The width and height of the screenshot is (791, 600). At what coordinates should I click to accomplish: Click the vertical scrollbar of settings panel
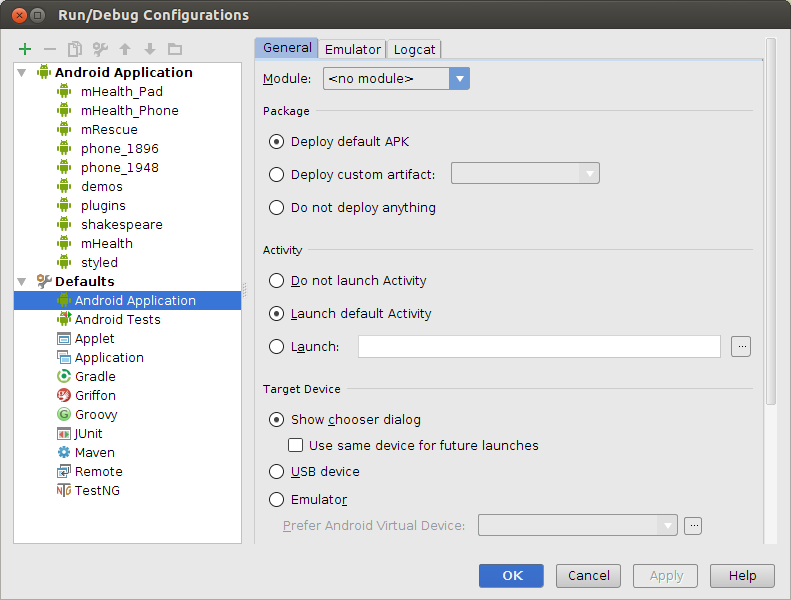tap(770, 221)
